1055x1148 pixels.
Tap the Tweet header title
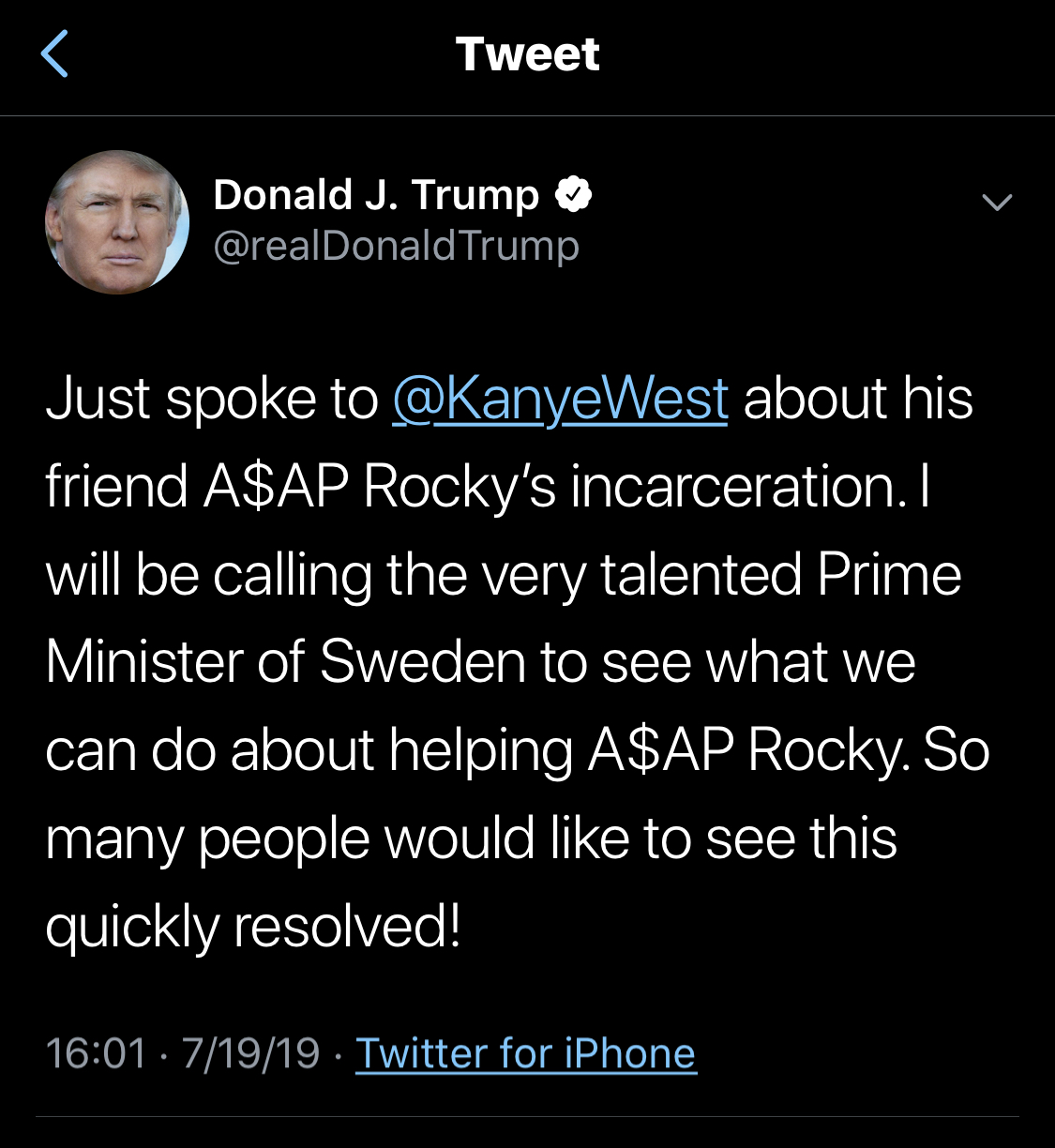tap(527, 53)
